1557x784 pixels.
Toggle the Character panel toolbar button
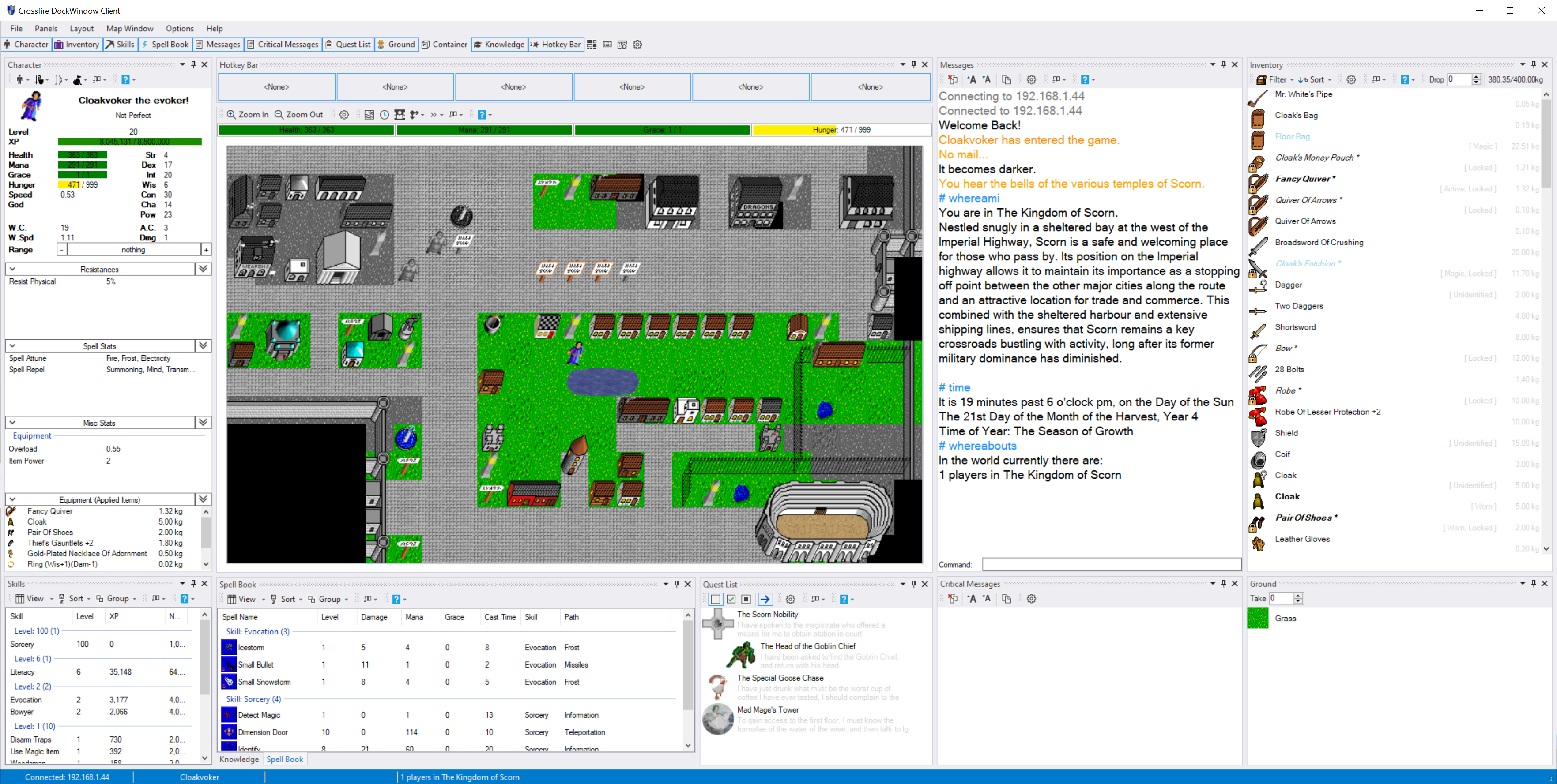coord(26,44)
